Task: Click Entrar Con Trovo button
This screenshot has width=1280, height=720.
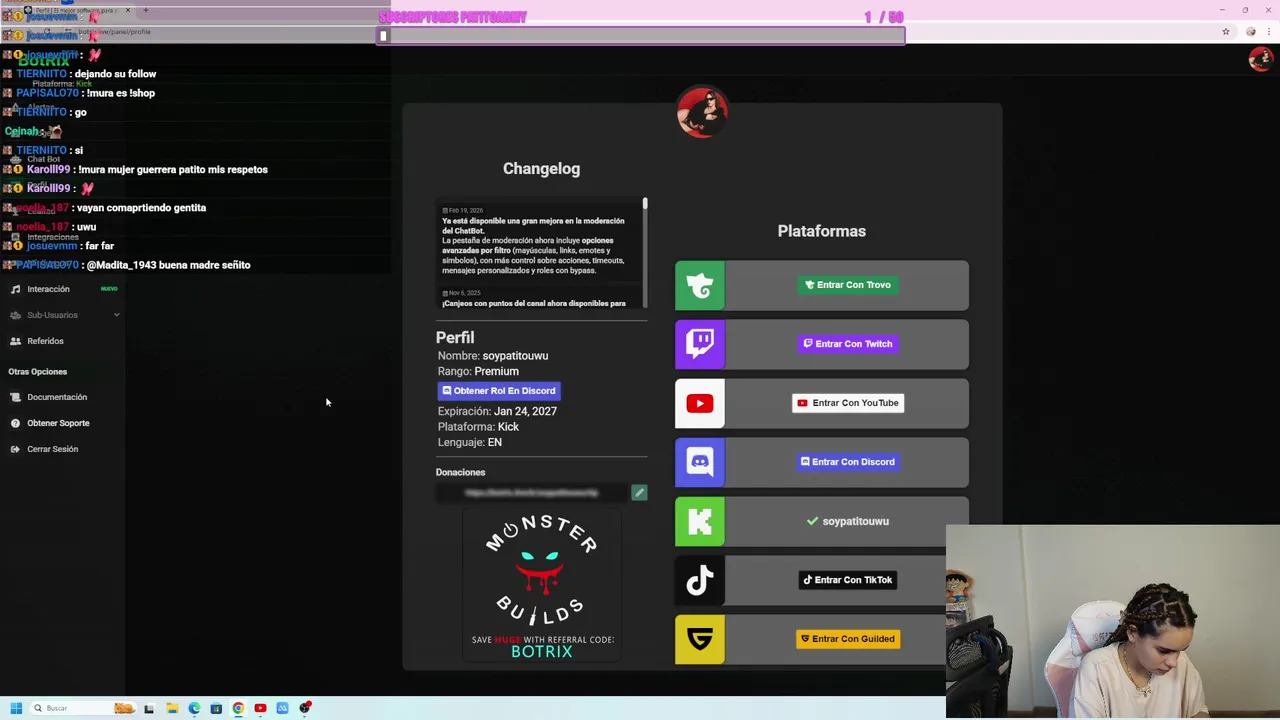Action: click(x=847, y=285)
